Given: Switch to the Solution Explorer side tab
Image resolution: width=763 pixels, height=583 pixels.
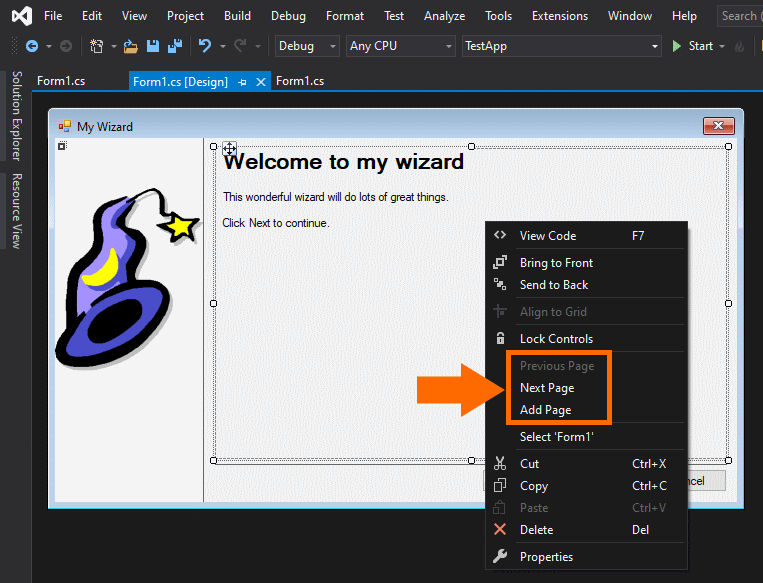Looking at the screenshot, I should point(16,116).
